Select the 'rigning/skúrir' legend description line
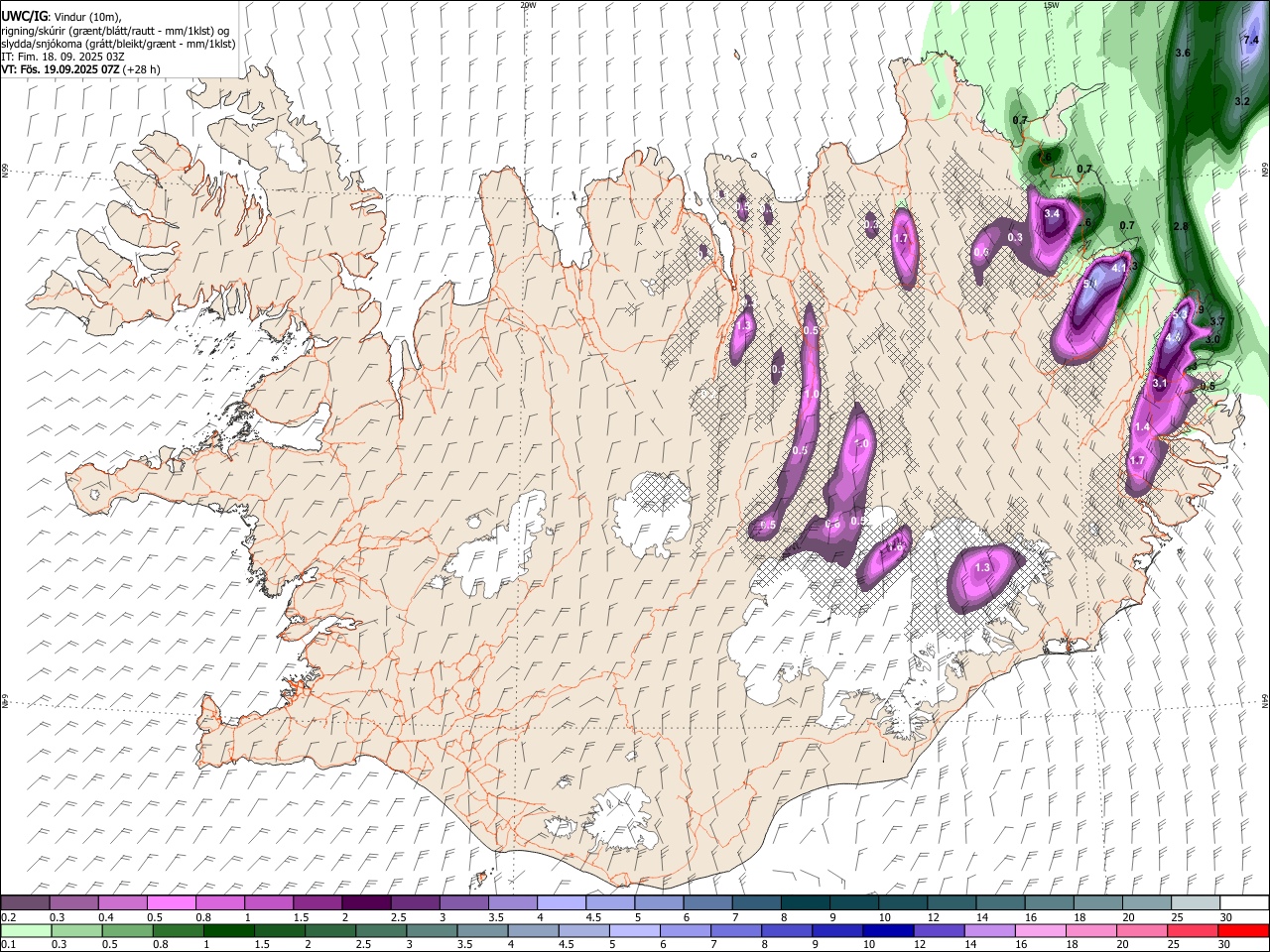Image resolution: width=1270 pixels, height=952 pixels. click(x=115, y=31)
